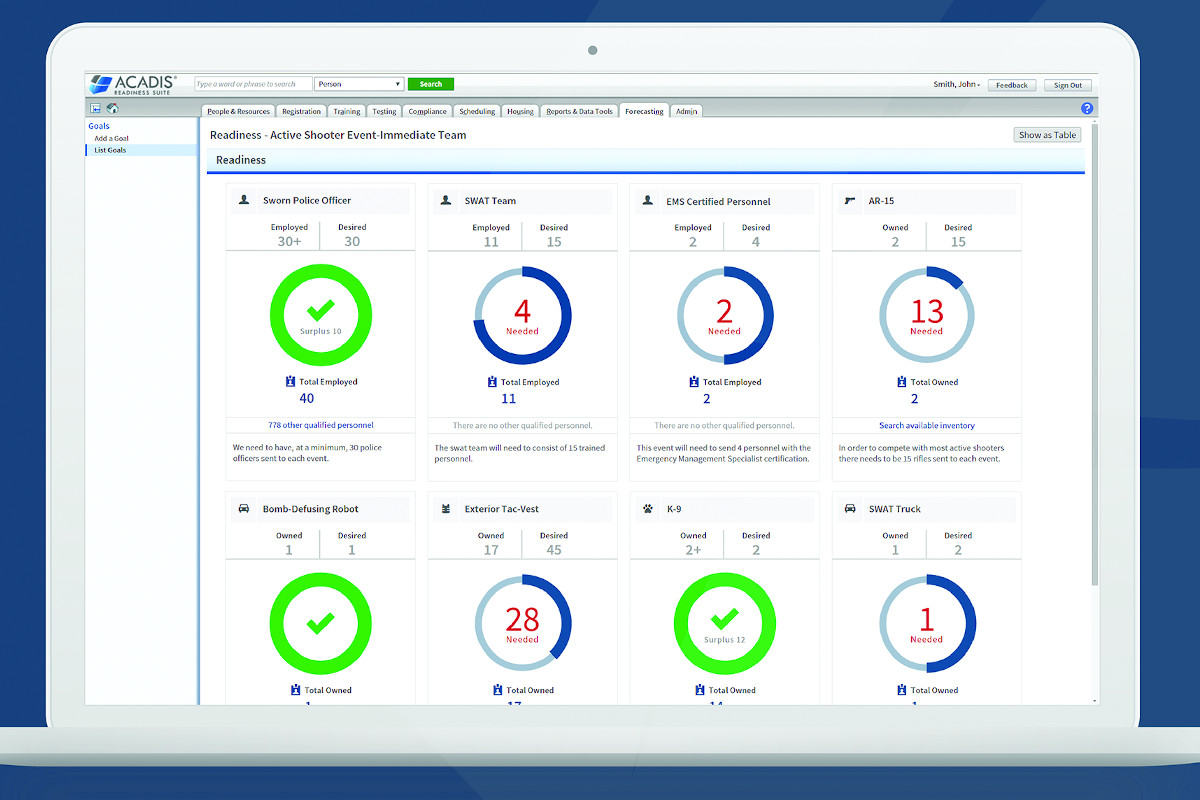1200x800 pixels.
Task: Open Search available inventory under AR-15
Action: pyautogui.click(x=926, y=424)
